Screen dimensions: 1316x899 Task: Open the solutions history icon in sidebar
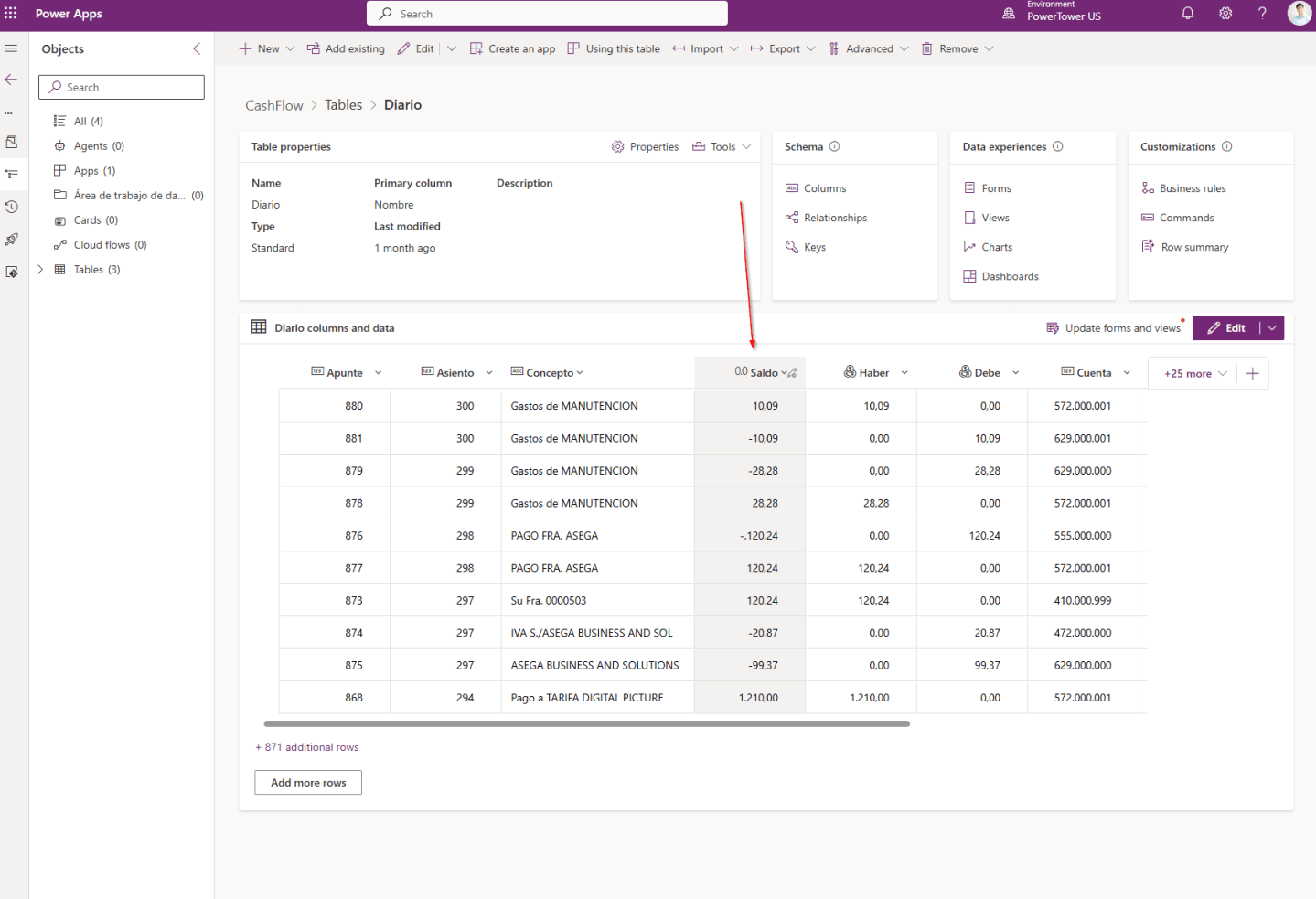[11, 207]
